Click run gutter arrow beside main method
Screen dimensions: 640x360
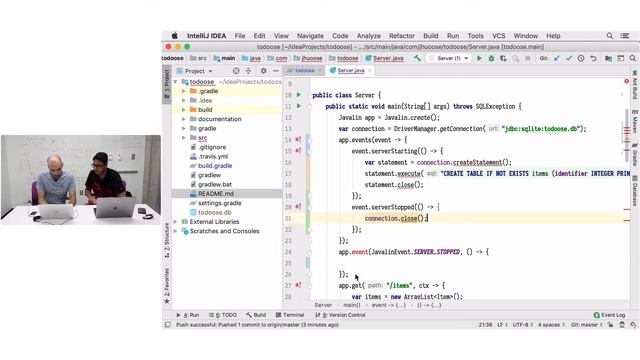tap(299, 106)
